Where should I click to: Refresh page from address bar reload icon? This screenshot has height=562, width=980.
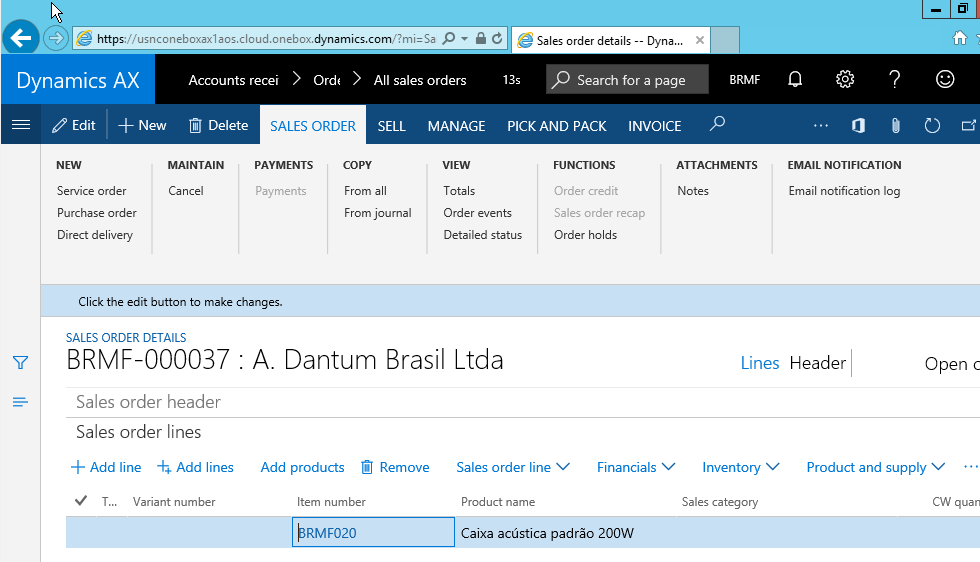(x=497, y=39)
